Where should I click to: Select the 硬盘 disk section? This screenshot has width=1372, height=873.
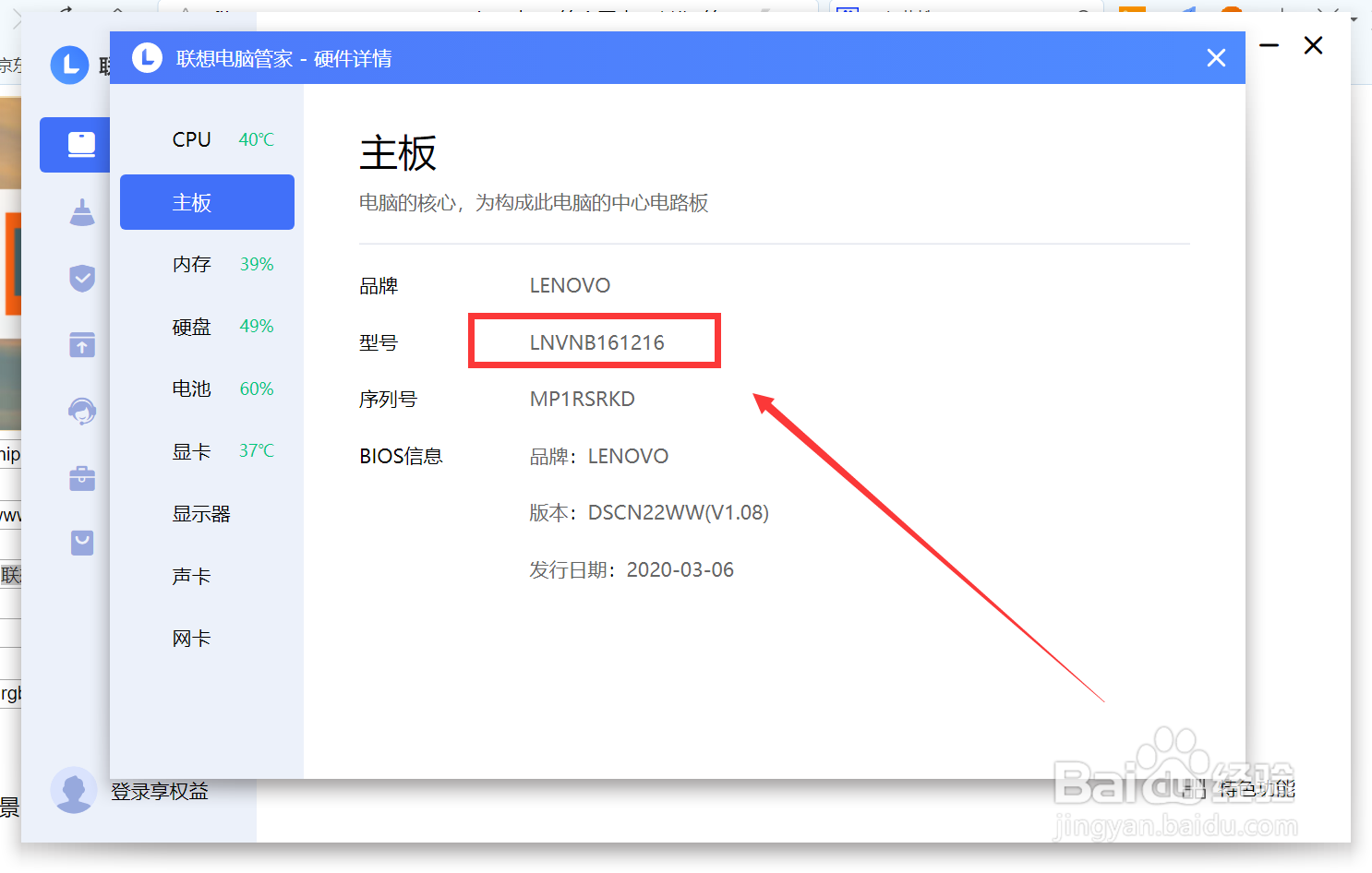pos(191,326)
